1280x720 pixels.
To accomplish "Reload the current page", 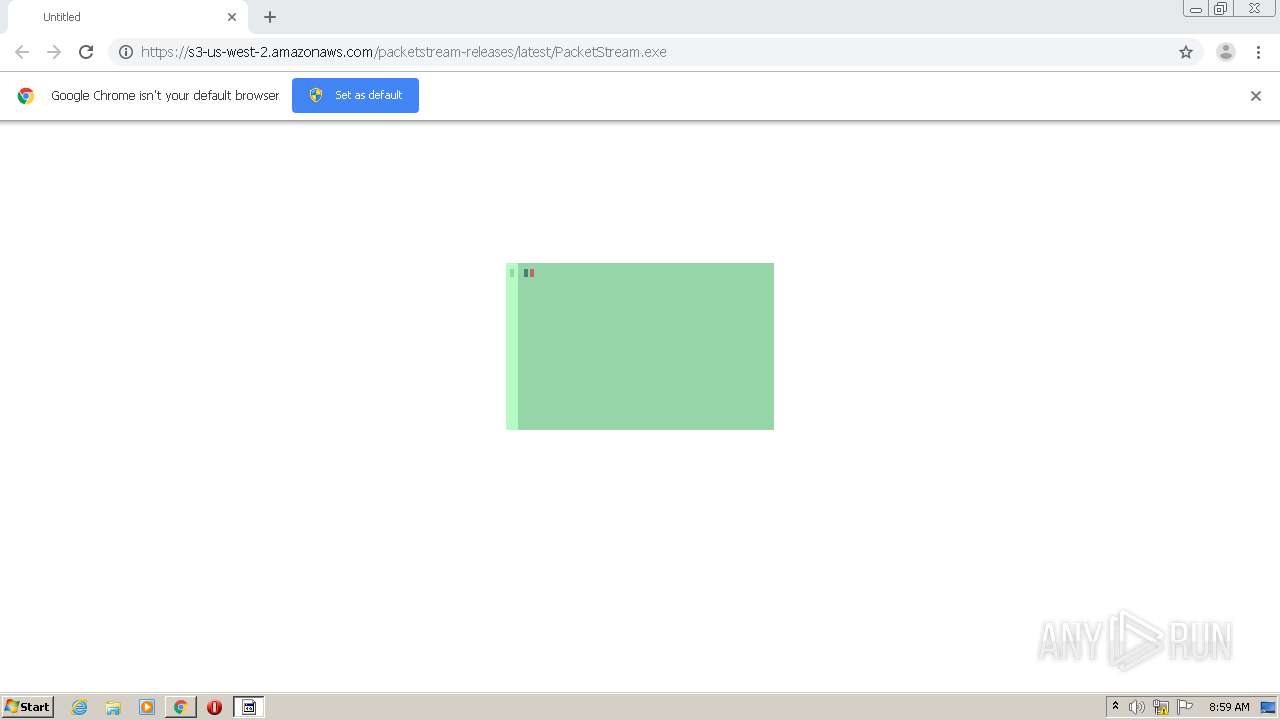I will coord(86,52).
